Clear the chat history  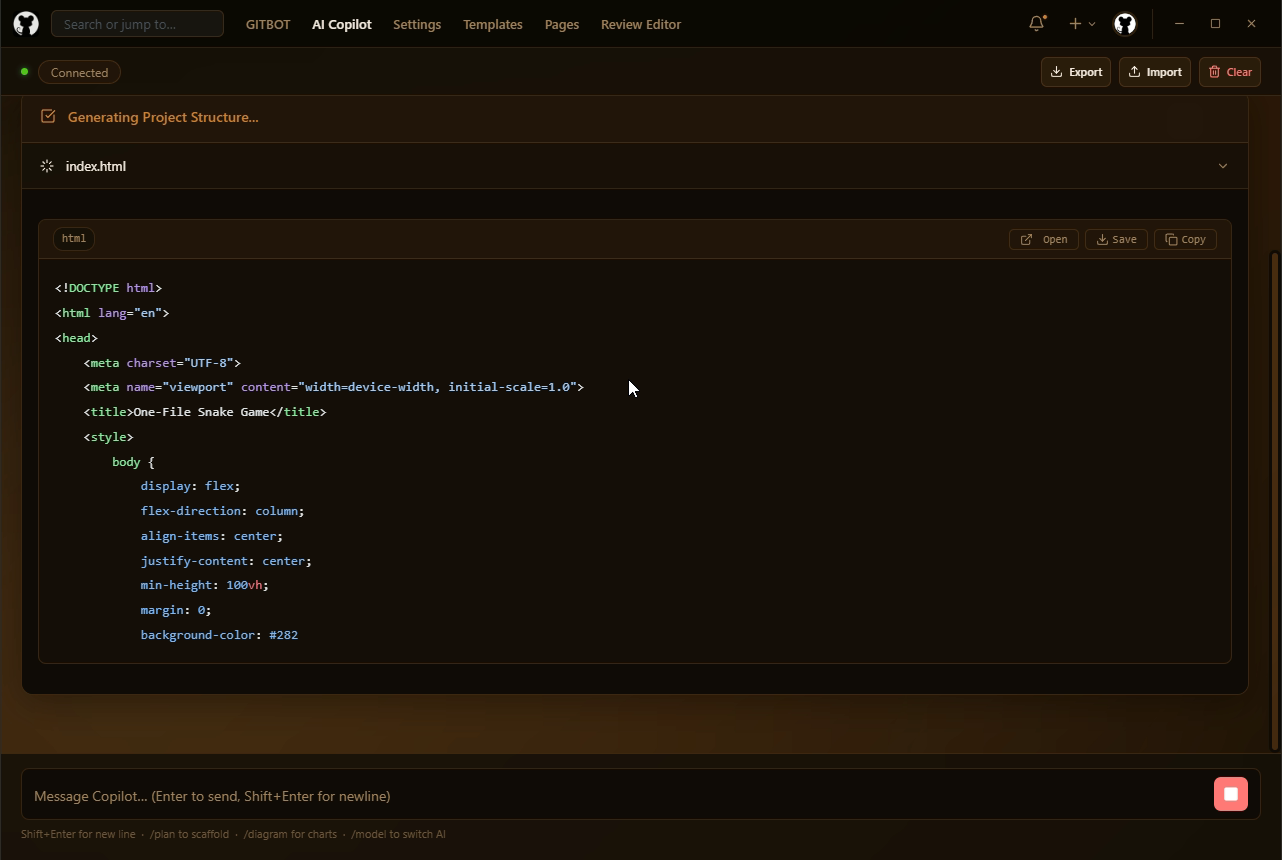point(1229,72)
